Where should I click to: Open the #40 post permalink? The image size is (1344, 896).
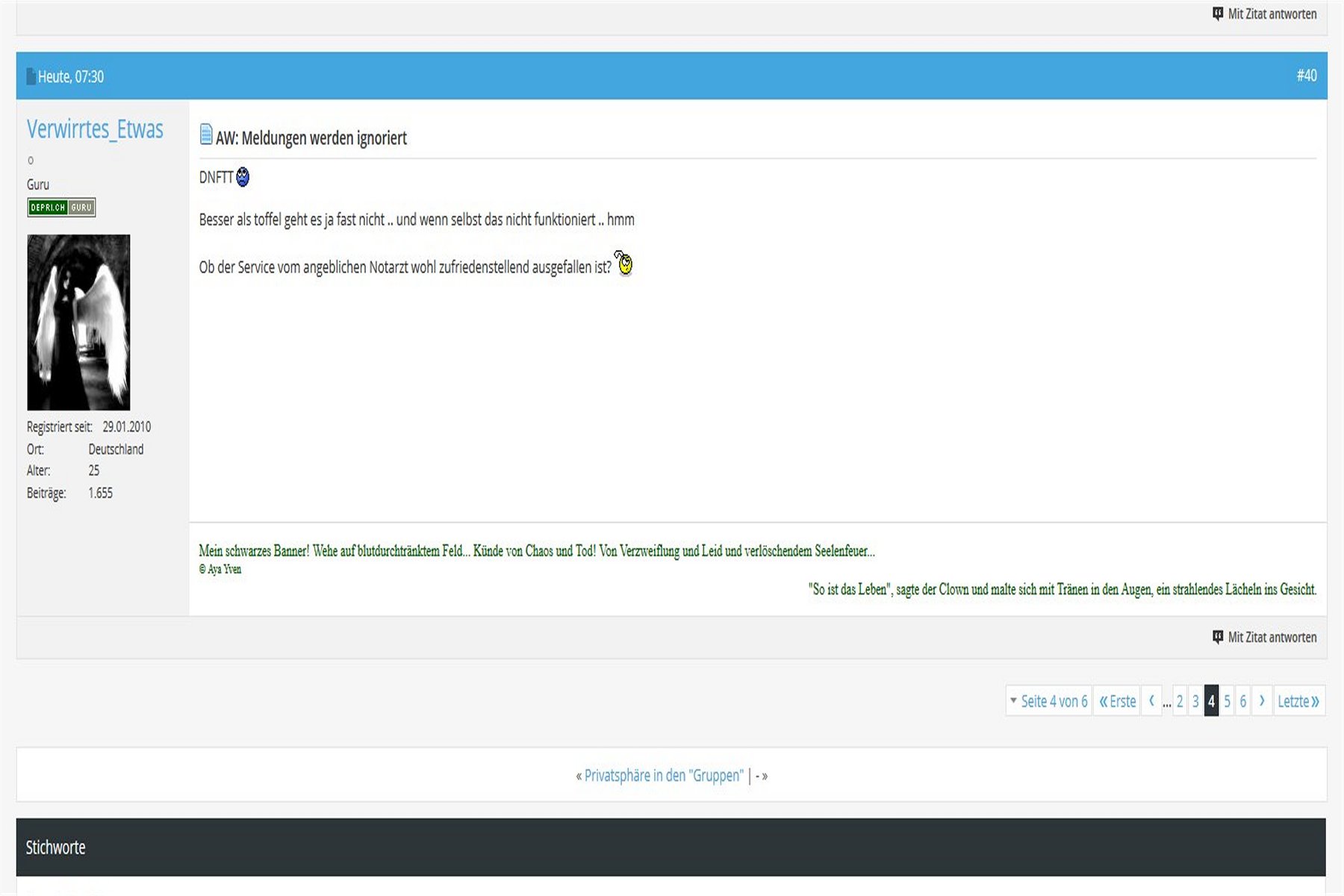point(1306,75)
